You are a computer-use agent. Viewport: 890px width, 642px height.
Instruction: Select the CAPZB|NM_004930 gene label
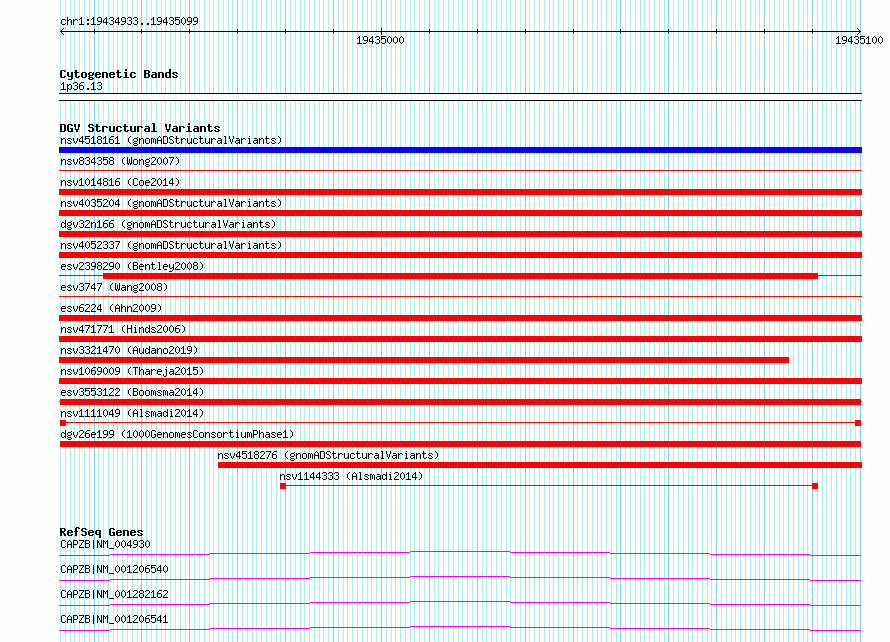click(105, 544)
